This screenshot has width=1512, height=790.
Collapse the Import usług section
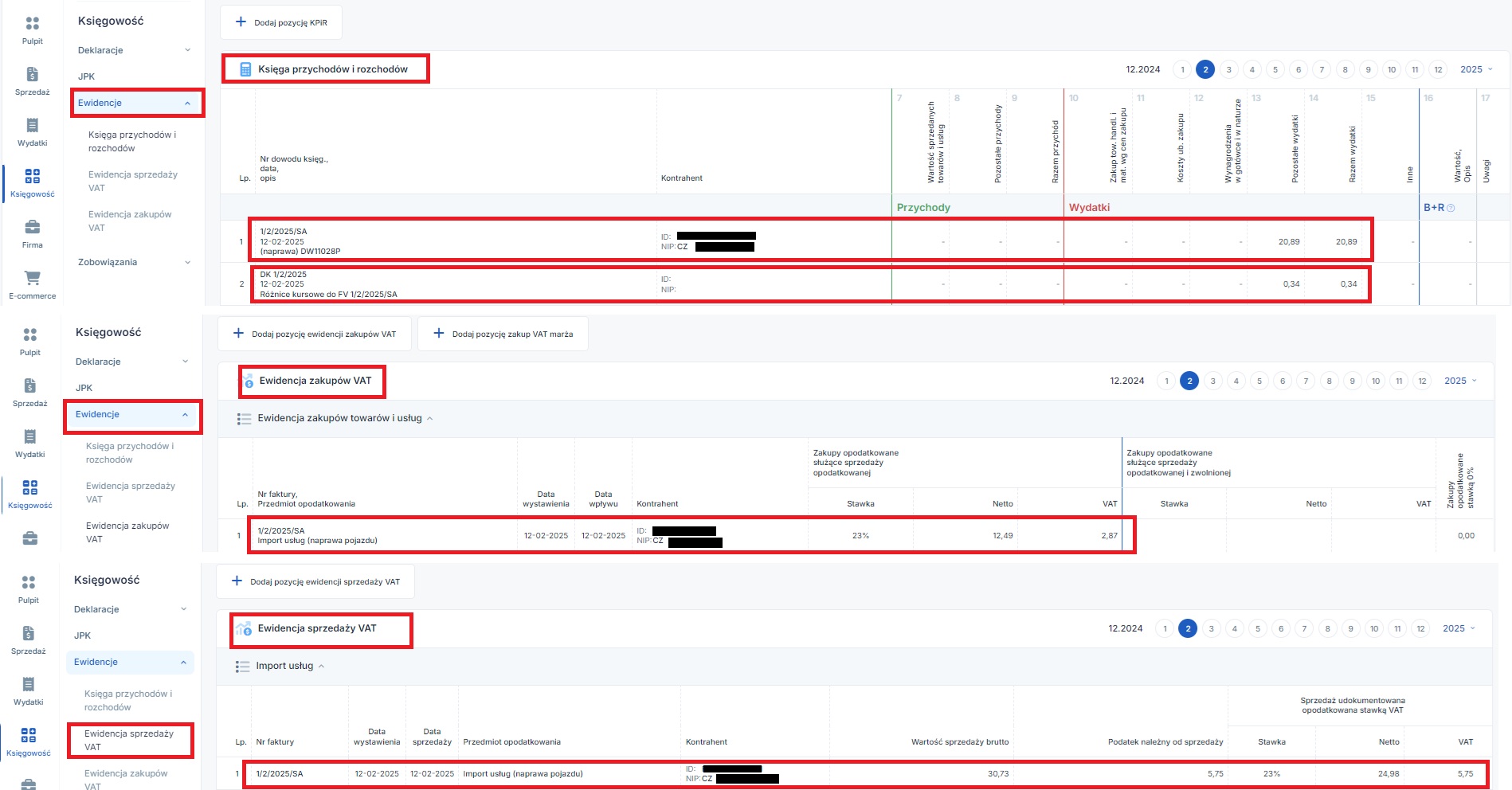[322, 666]
